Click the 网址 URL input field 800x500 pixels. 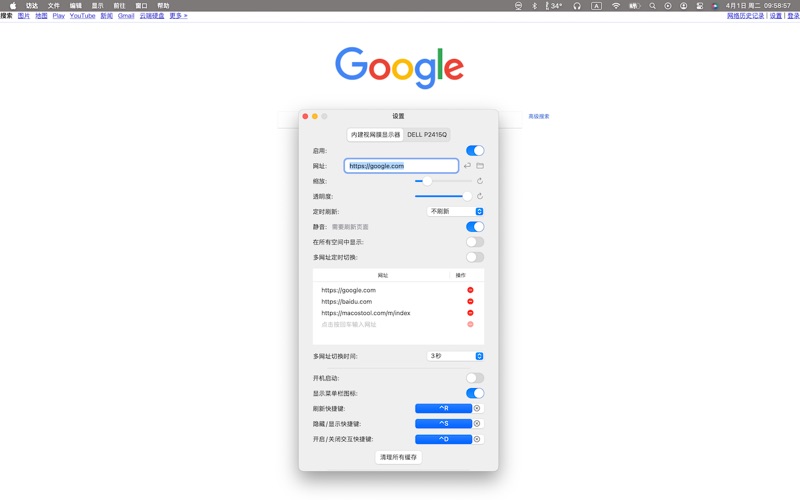[401, 166]
